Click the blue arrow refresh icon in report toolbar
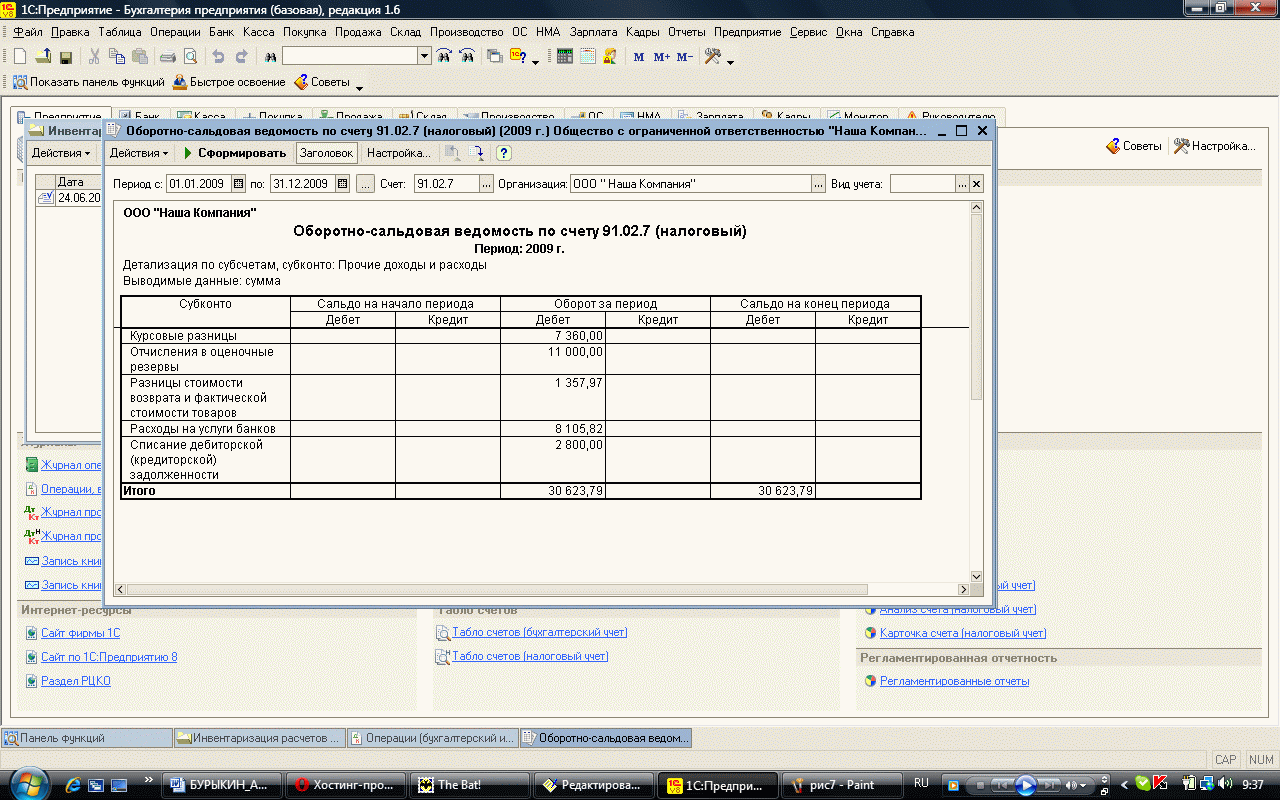 click(477, 153)
